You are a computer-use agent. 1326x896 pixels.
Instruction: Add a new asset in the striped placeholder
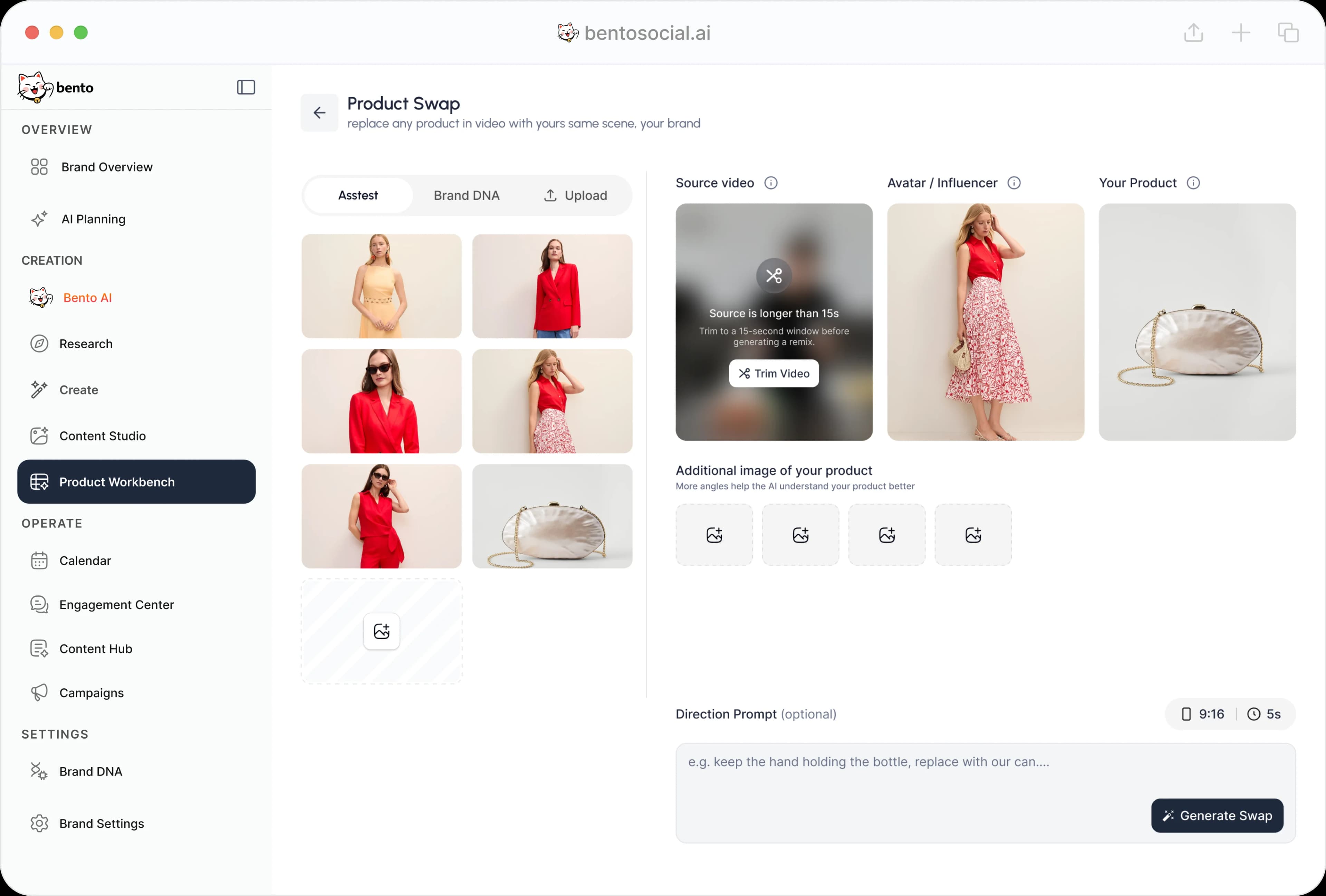tap(382, 631)
